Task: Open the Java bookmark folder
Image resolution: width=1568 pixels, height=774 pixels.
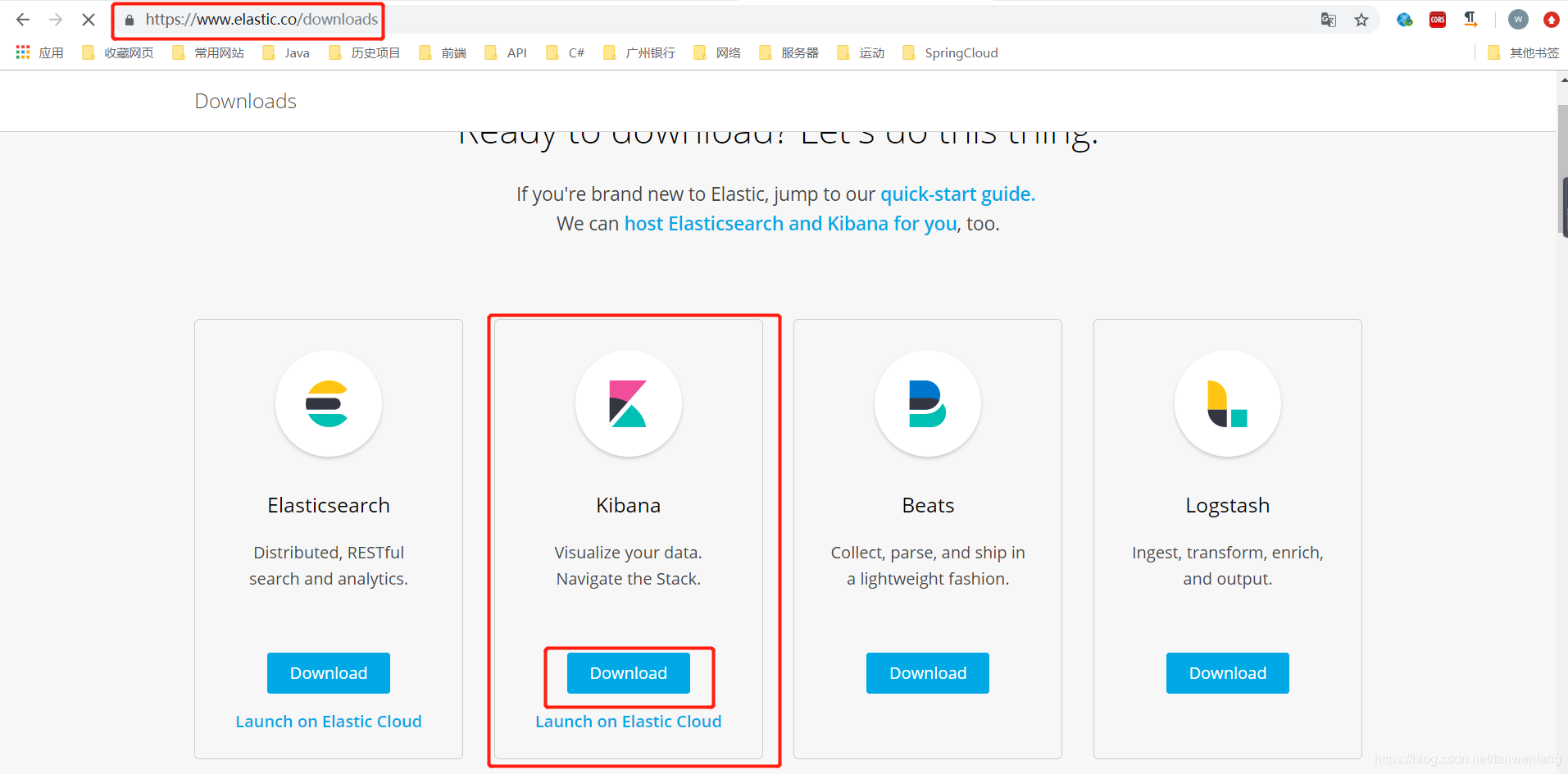Action: (x=286, y=52)
